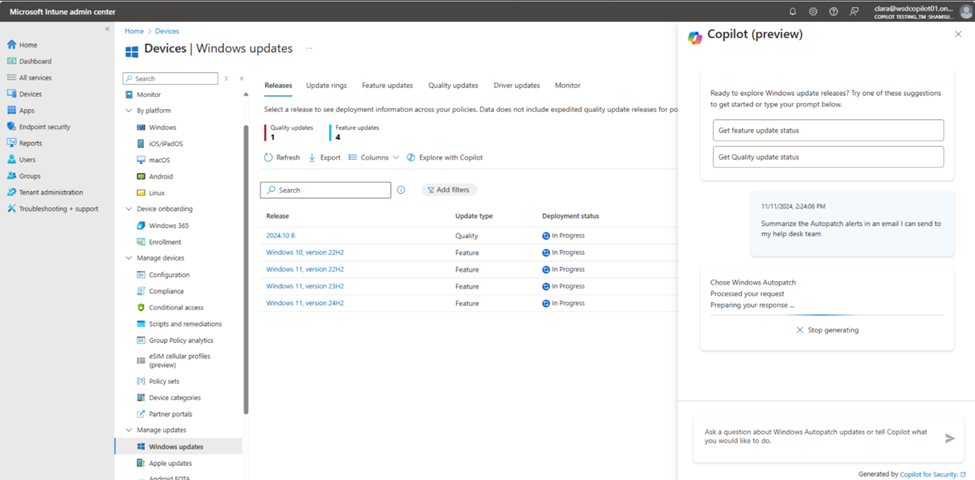Open the Columns dropdown
This screenshot has height=480, width=975.
tap(373, 158)
